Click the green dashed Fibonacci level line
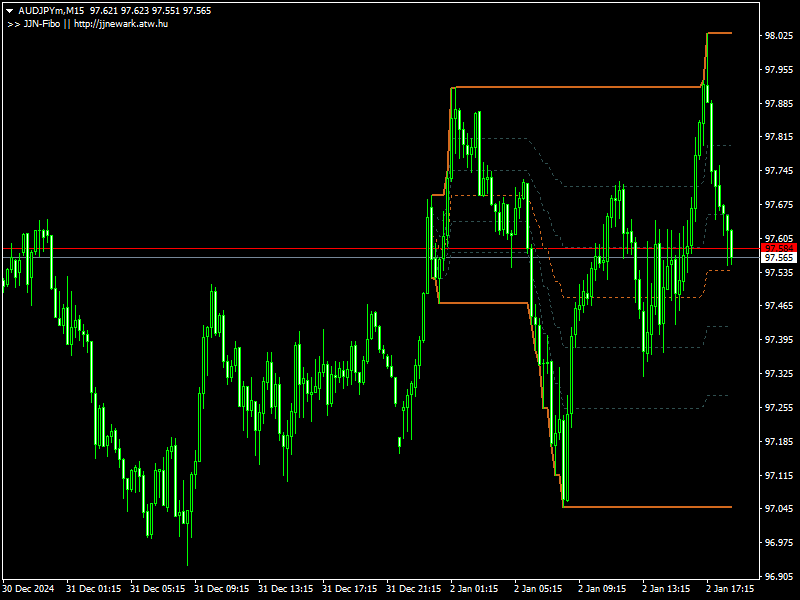Screen dimensions: 800x600 [x=620, y=185]
